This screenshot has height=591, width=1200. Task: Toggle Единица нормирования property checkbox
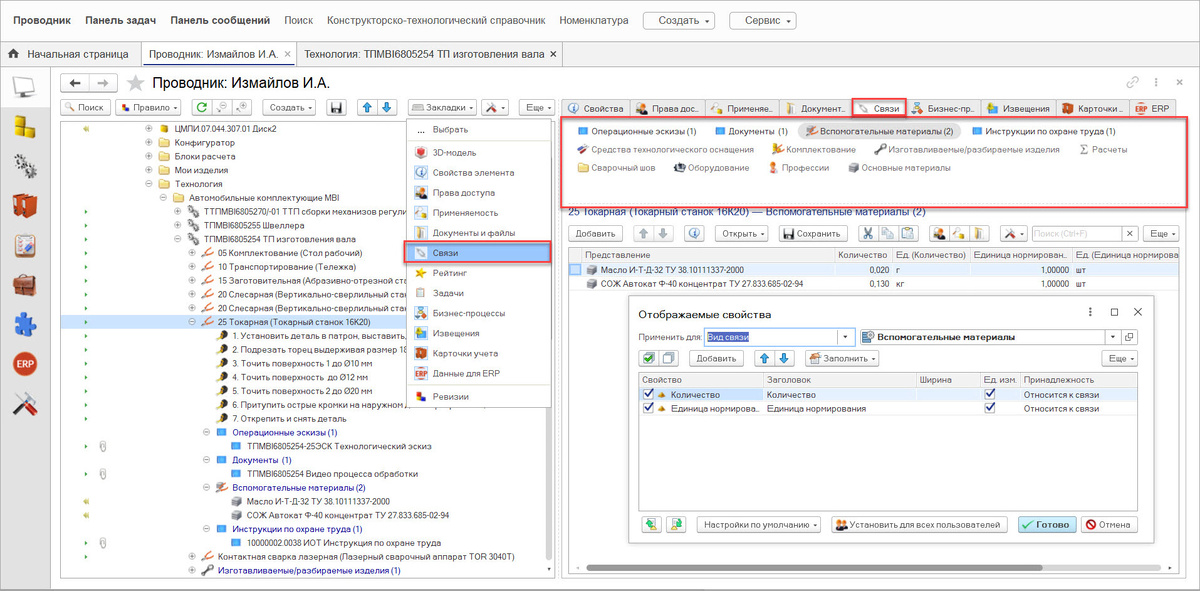(x=648, y=409)
